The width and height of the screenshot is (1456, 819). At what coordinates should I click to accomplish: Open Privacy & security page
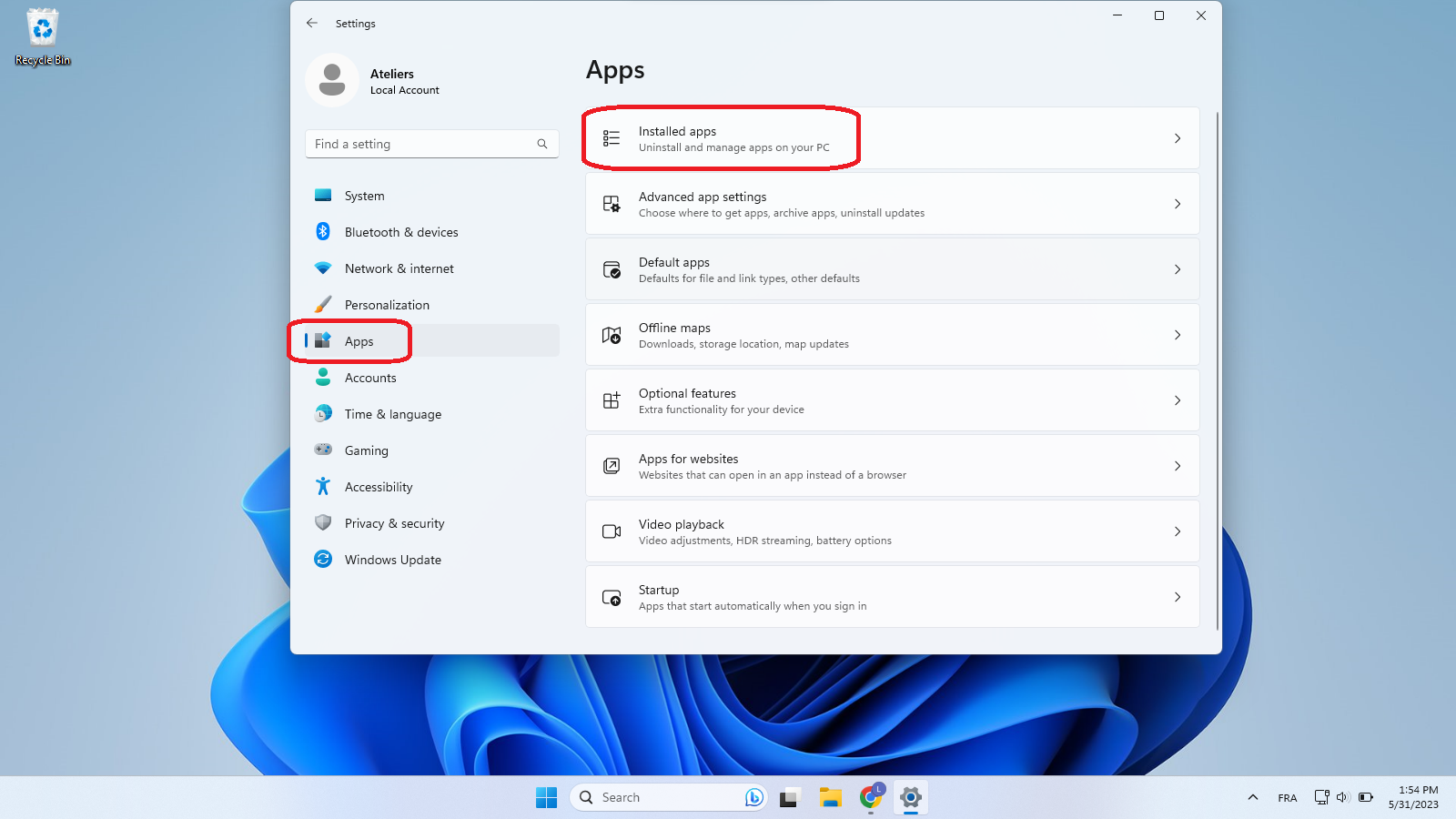click(394, 523)
